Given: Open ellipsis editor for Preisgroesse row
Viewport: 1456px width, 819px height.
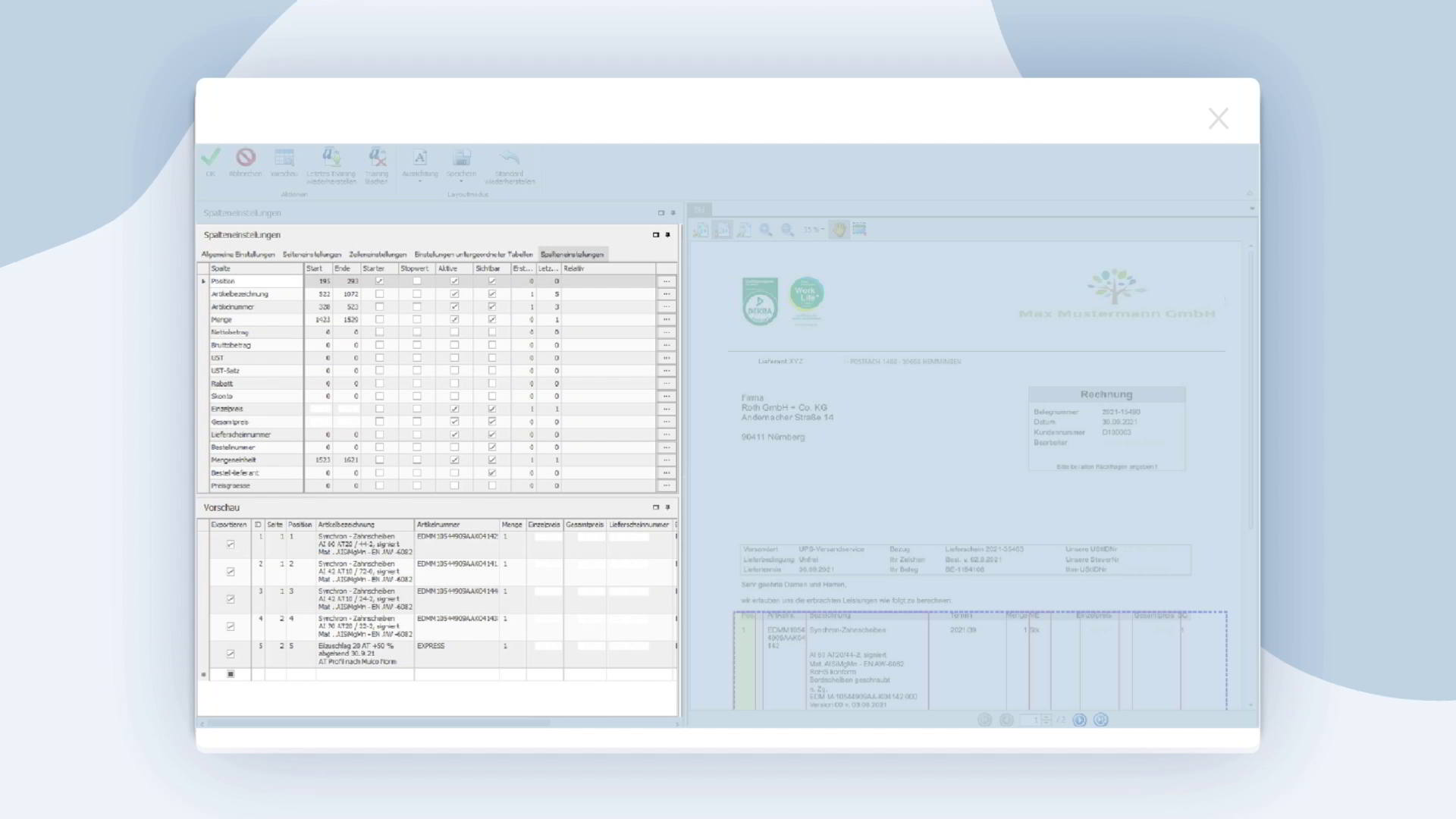Looking at the screenshot, I should click(x=667, y=485).
